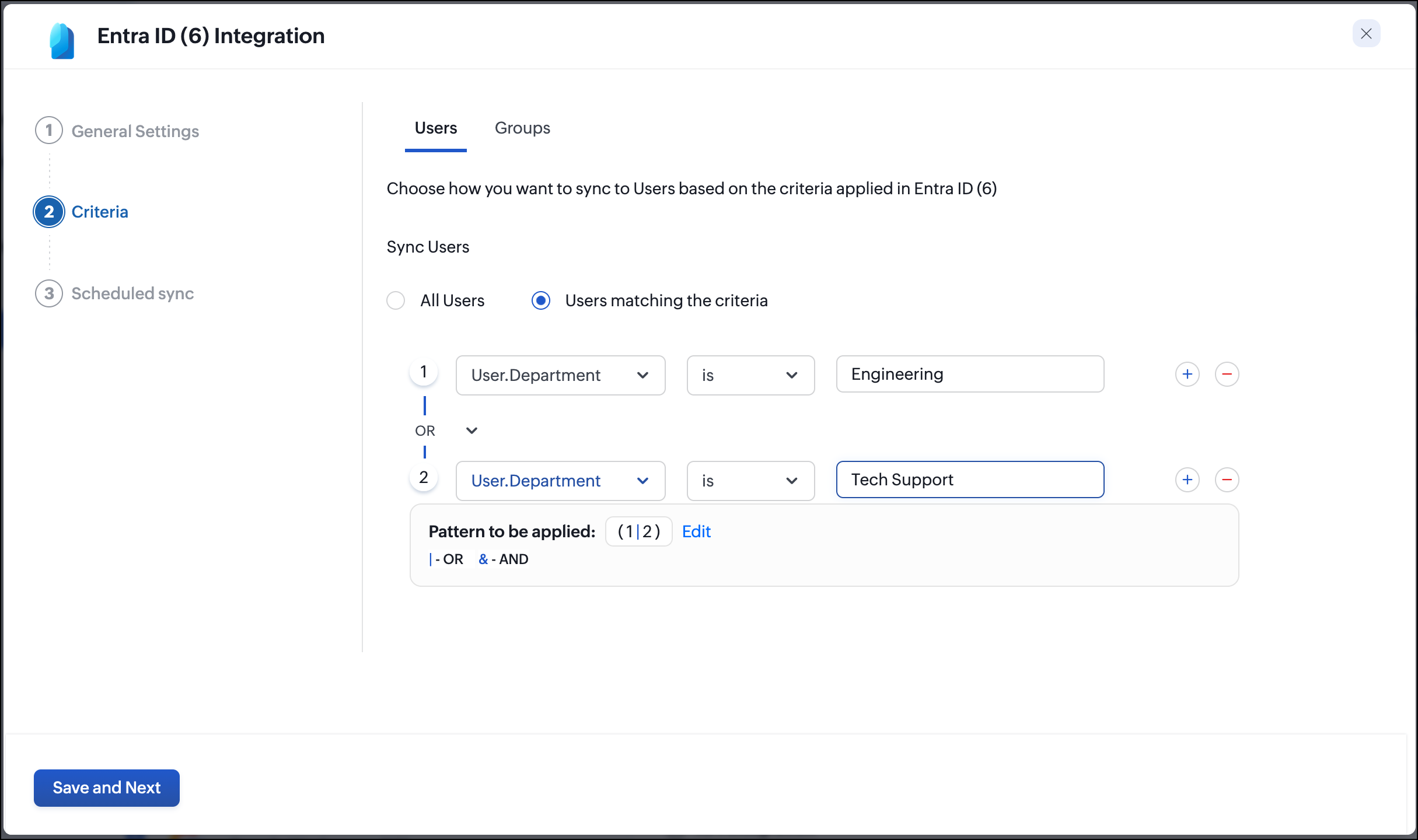Click step number 1 circle in sidebar
This screenshot has width=1418, height=840.
pyautogui.click(x=49, y=130)
